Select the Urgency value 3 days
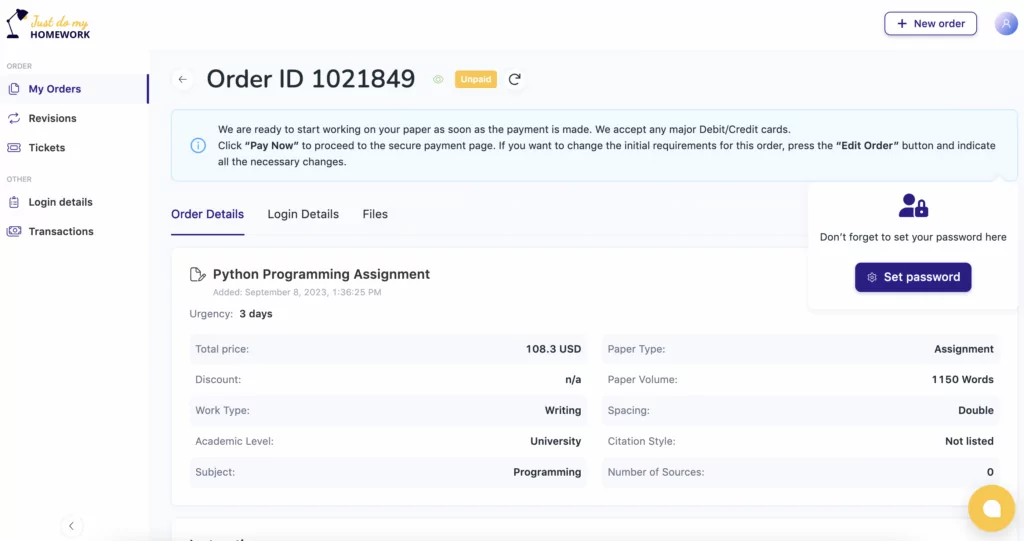Viewport: 1024px width, 541px height. 255,314
